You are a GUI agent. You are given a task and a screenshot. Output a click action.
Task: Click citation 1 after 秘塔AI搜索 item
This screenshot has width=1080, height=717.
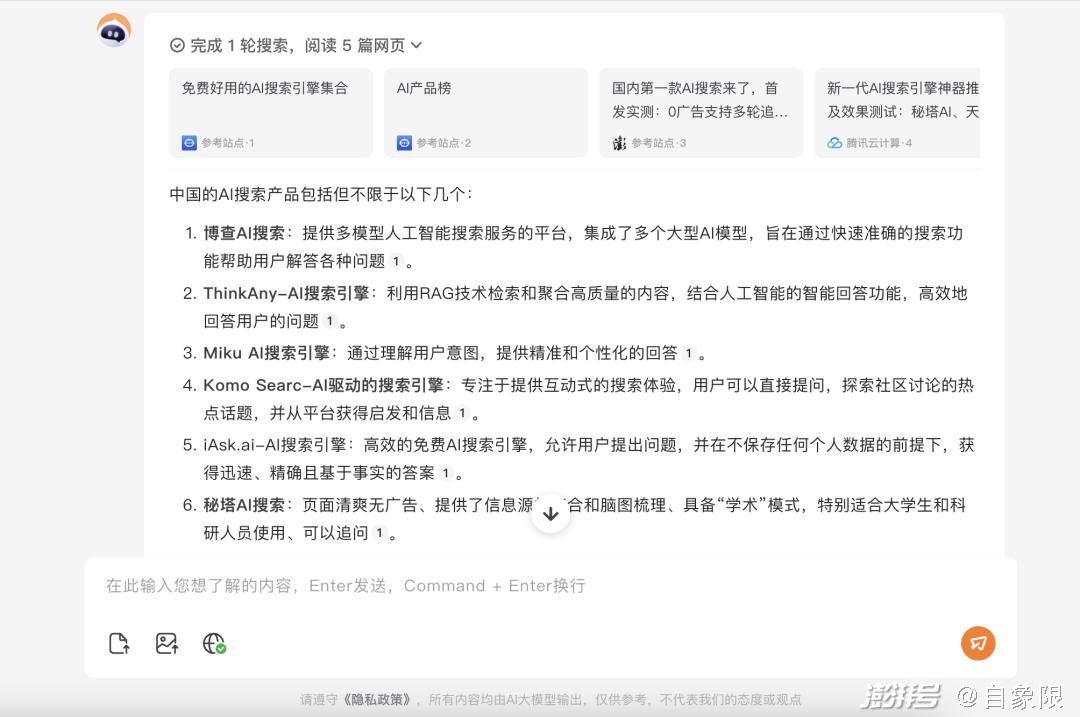point(379,533)
